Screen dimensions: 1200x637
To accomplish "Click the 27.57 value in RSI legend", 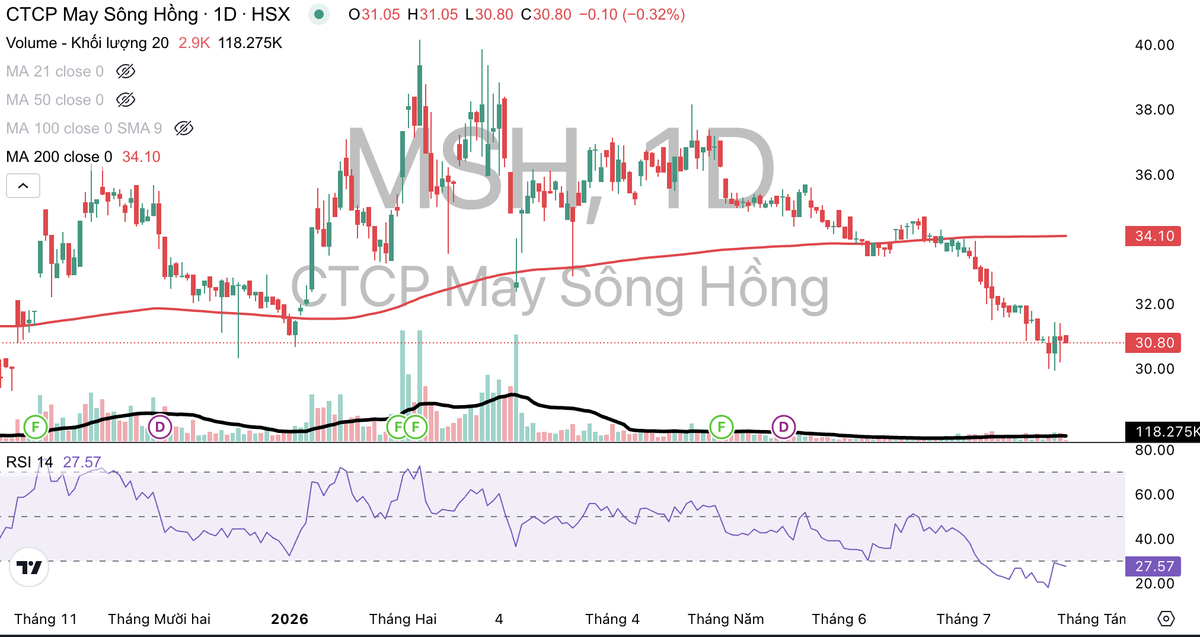I will 82,461.
